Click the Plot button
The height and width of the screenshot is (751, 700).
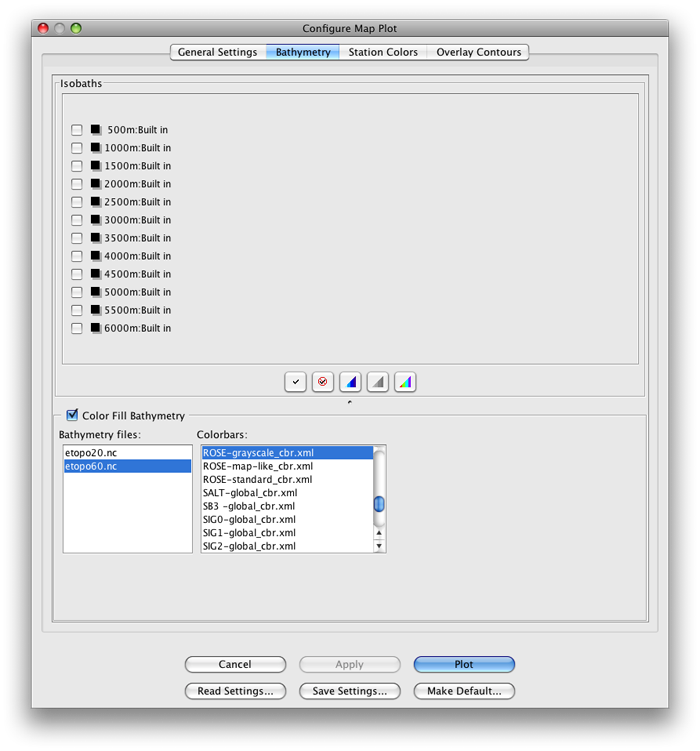coord(464,664)
